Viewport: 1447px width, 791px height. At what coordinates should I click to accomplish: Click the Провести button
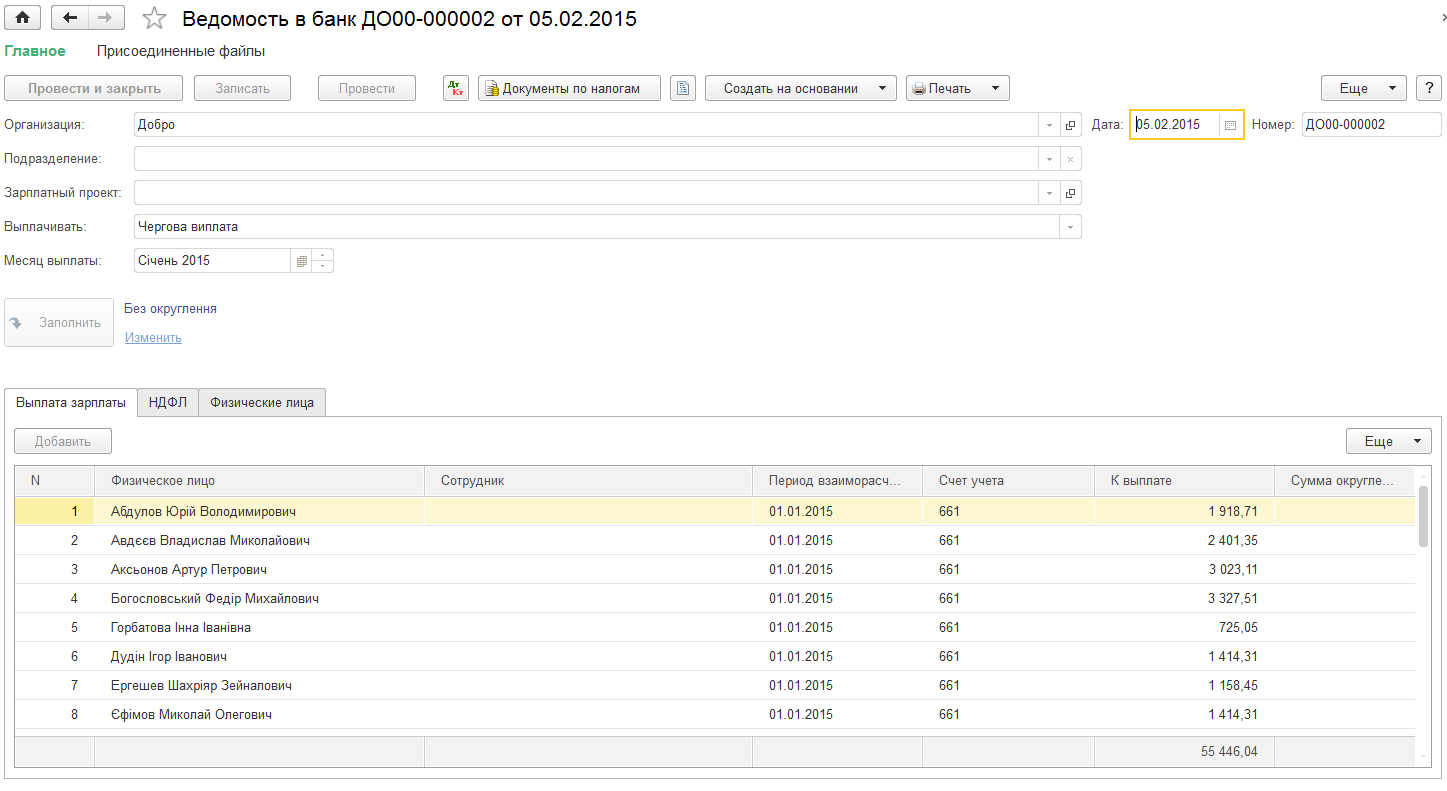point(367,88)
